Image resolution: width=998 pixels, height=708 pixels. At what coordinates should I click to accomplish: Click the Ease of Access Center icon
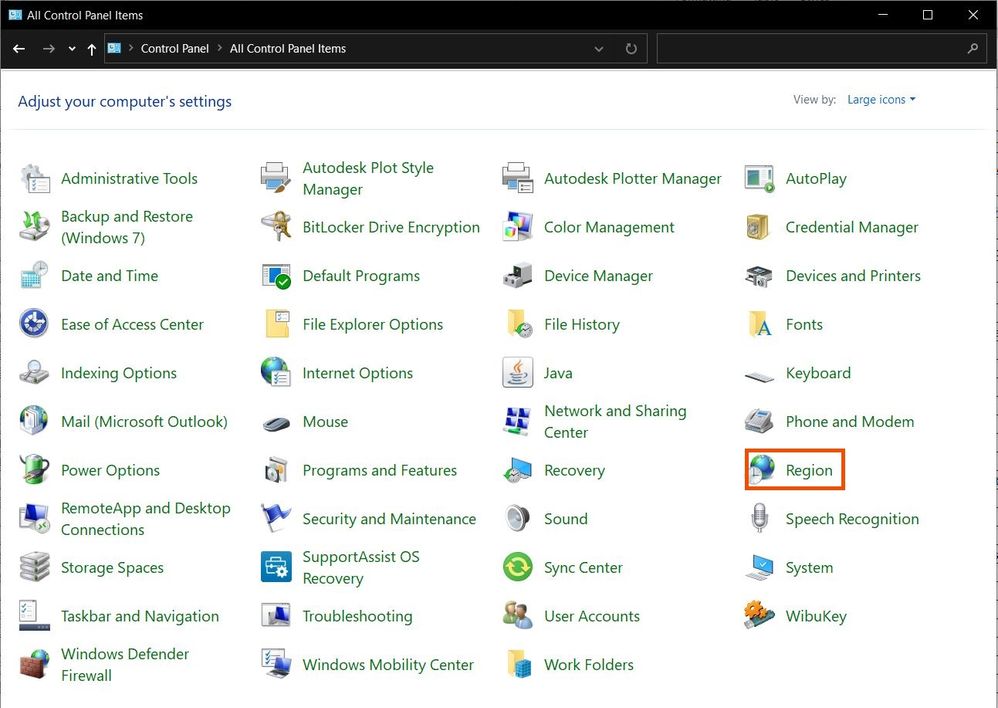tap(34, 324)
